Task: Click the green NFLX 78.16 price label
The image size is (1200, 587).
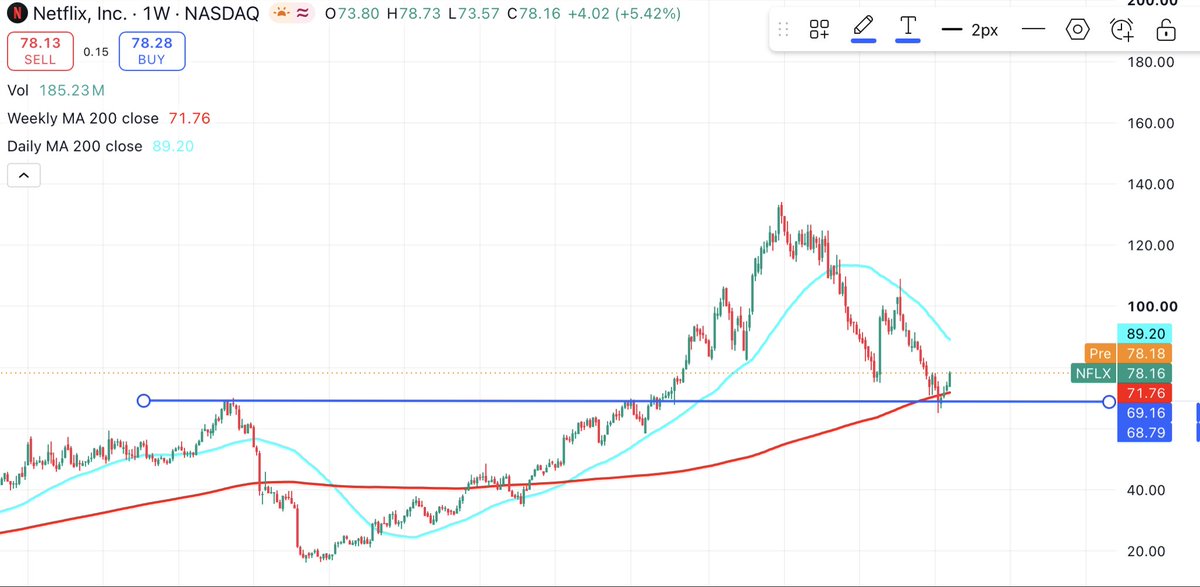Action: 1119,374
